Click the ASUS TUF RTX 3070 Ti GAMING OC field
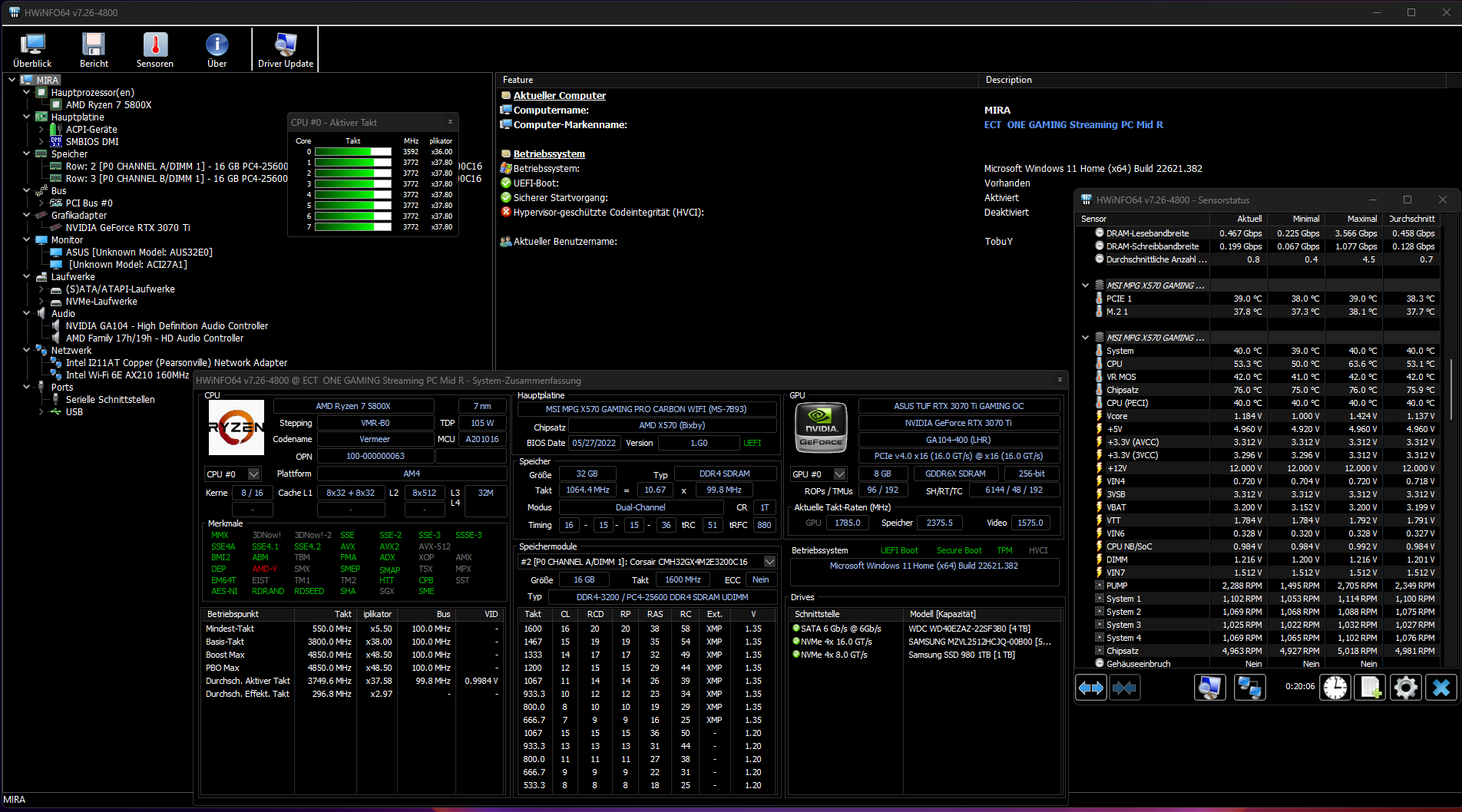 tap(959, 406)
